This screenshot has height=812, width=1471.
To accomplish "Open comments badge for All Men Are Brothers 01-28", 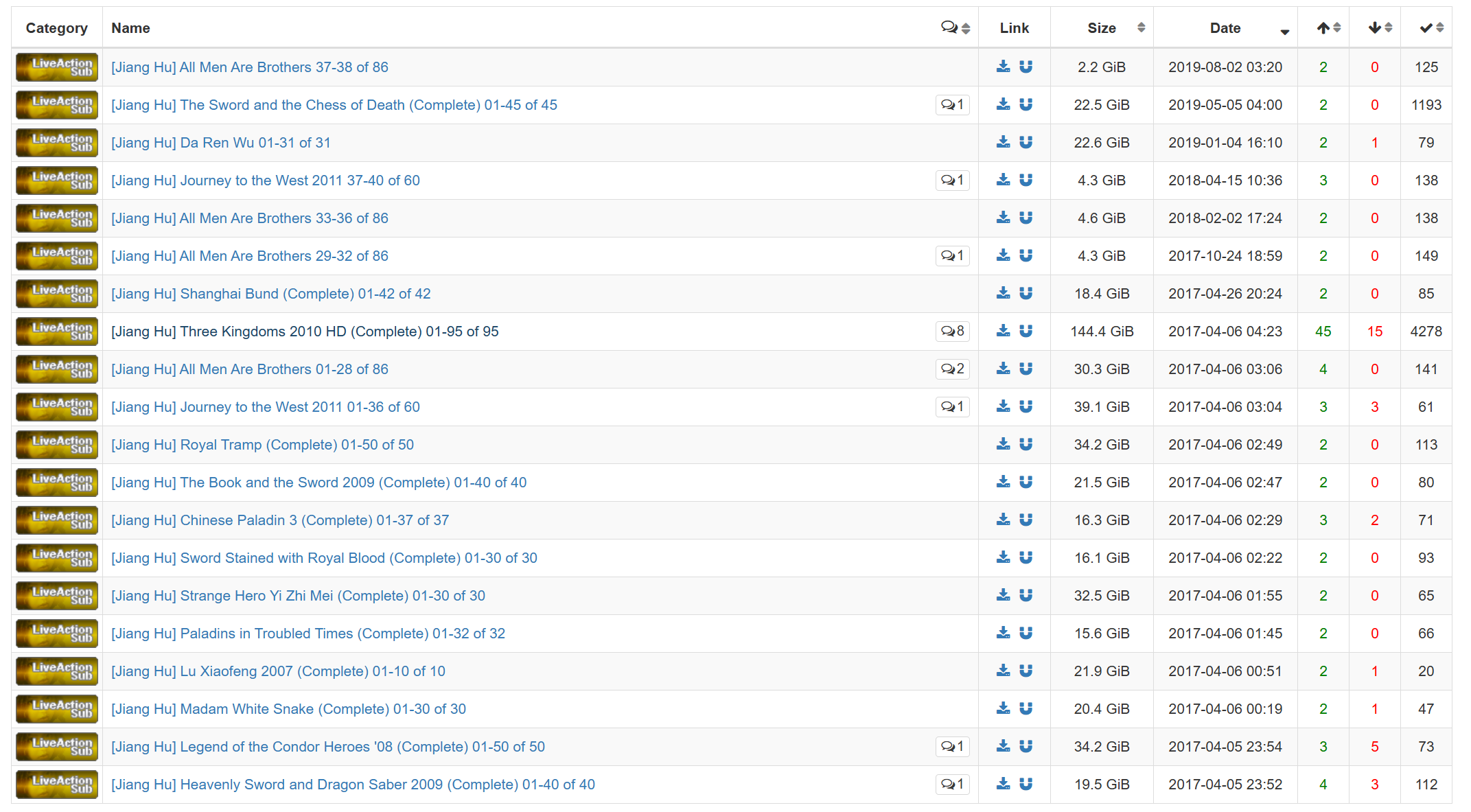I will [952, 369].
